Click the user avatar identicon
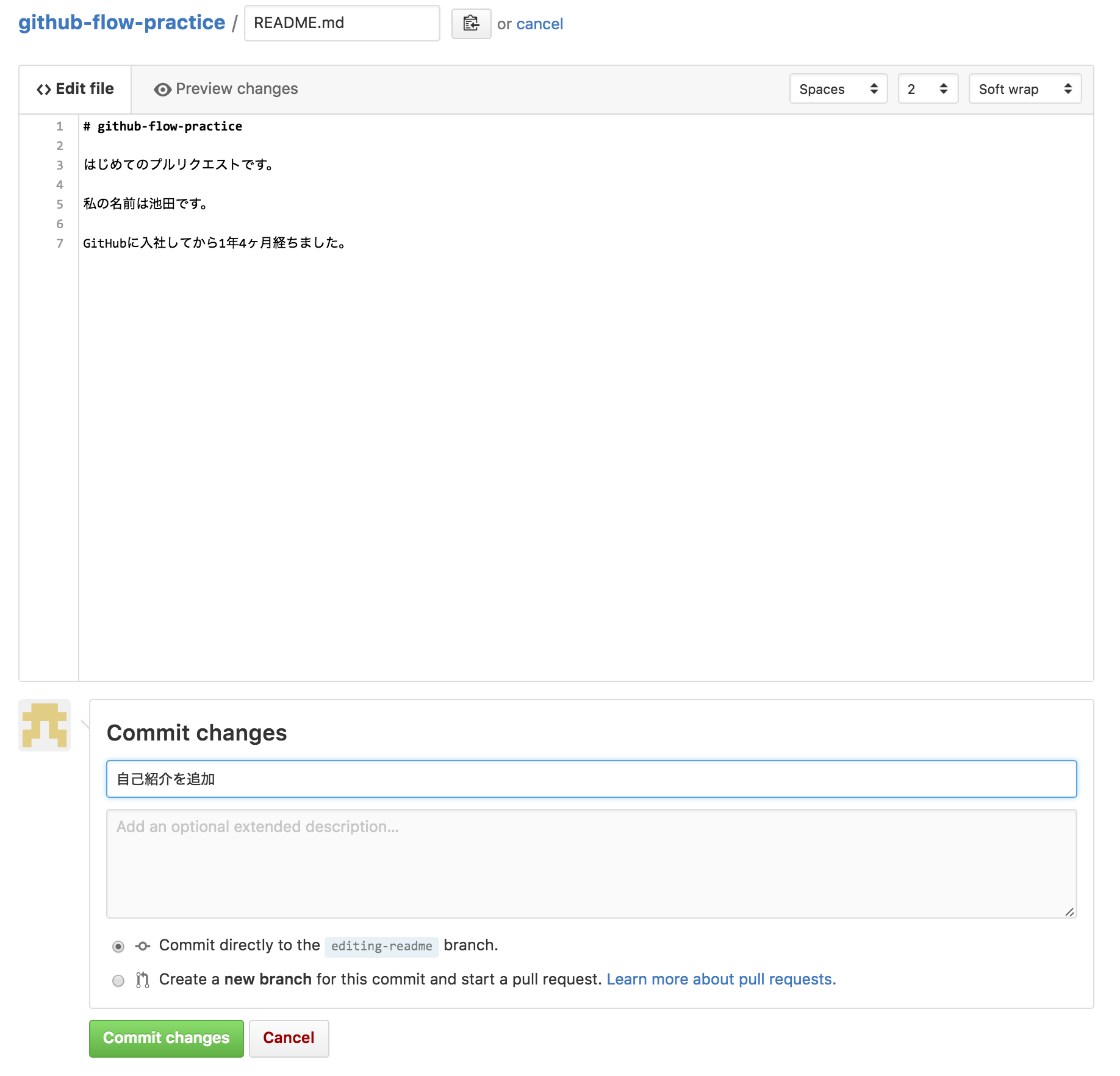This screenshot has width=1120, height=1076. tap(45, 725)
